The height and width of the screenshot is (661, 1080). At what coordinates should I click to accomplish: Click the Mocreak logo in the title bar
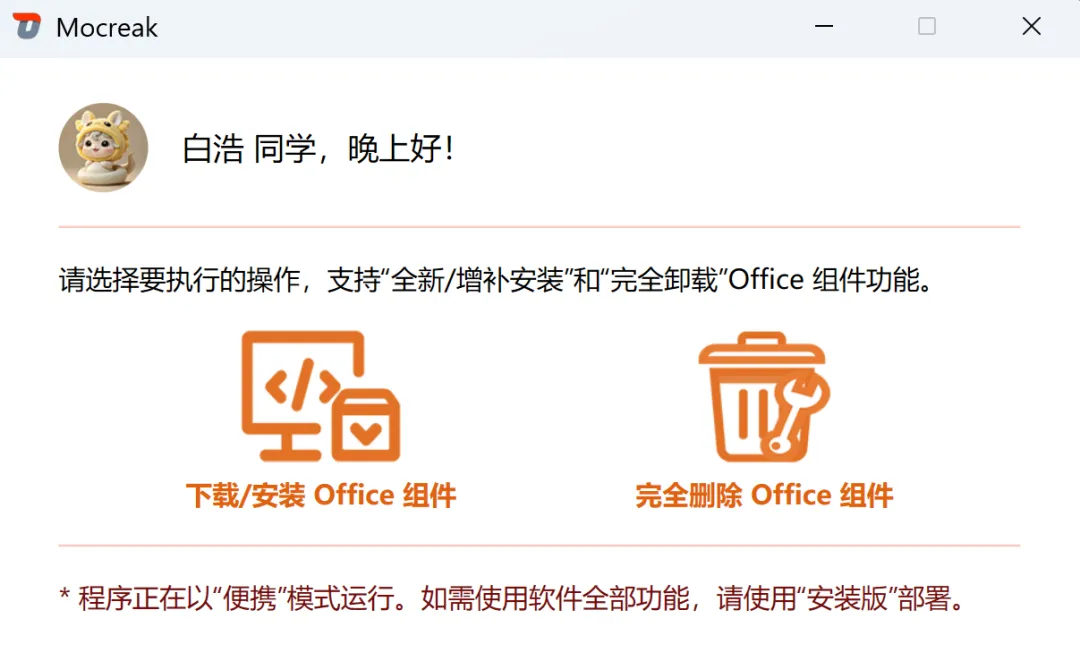coord(27,26)
